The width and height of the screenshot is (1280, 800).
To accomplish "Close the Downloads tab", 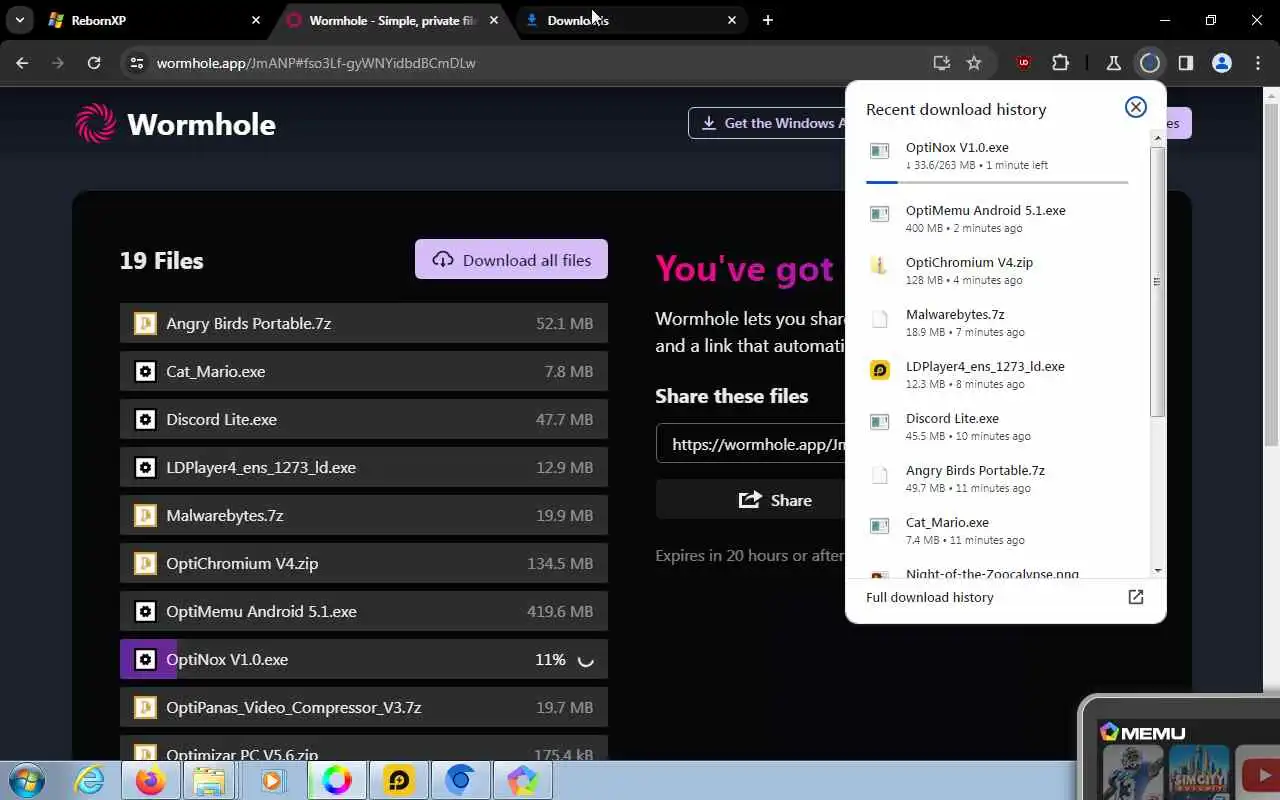I will (x=732, y=20).
